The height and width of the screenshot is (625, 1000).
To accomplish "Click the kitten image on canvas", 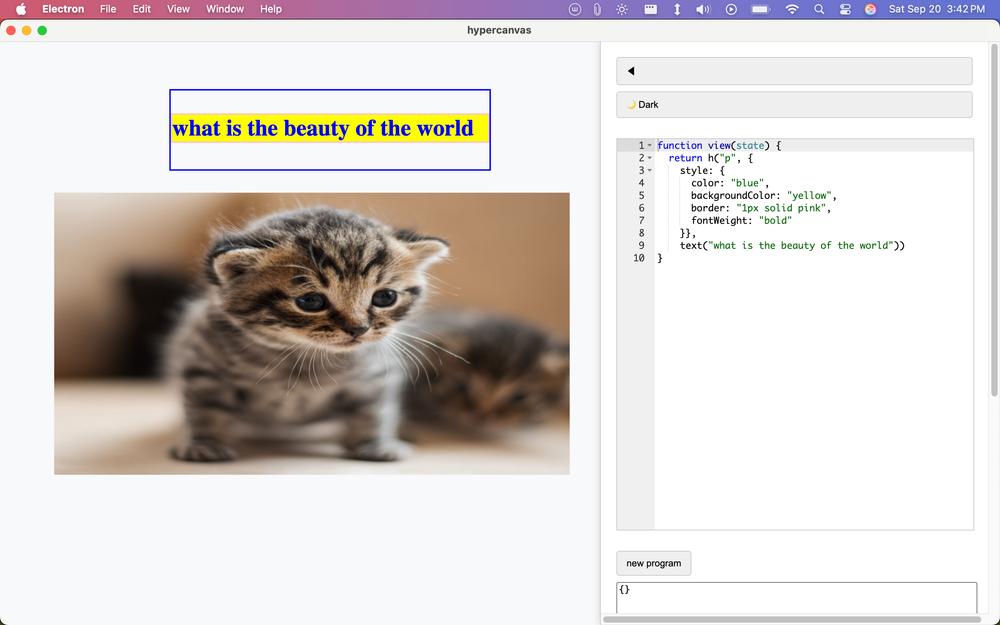I will [x=311, y=333].
